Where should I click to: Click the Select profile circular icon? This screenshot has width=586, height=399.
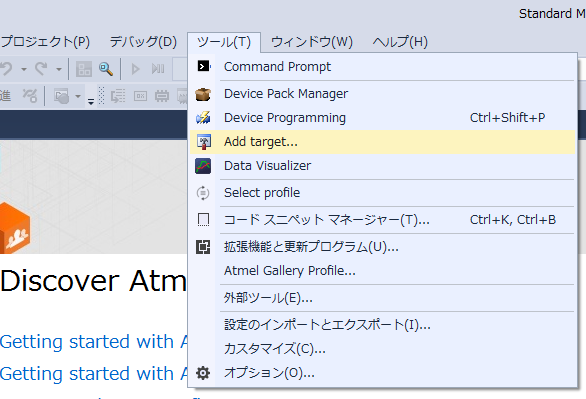[203, 193]
